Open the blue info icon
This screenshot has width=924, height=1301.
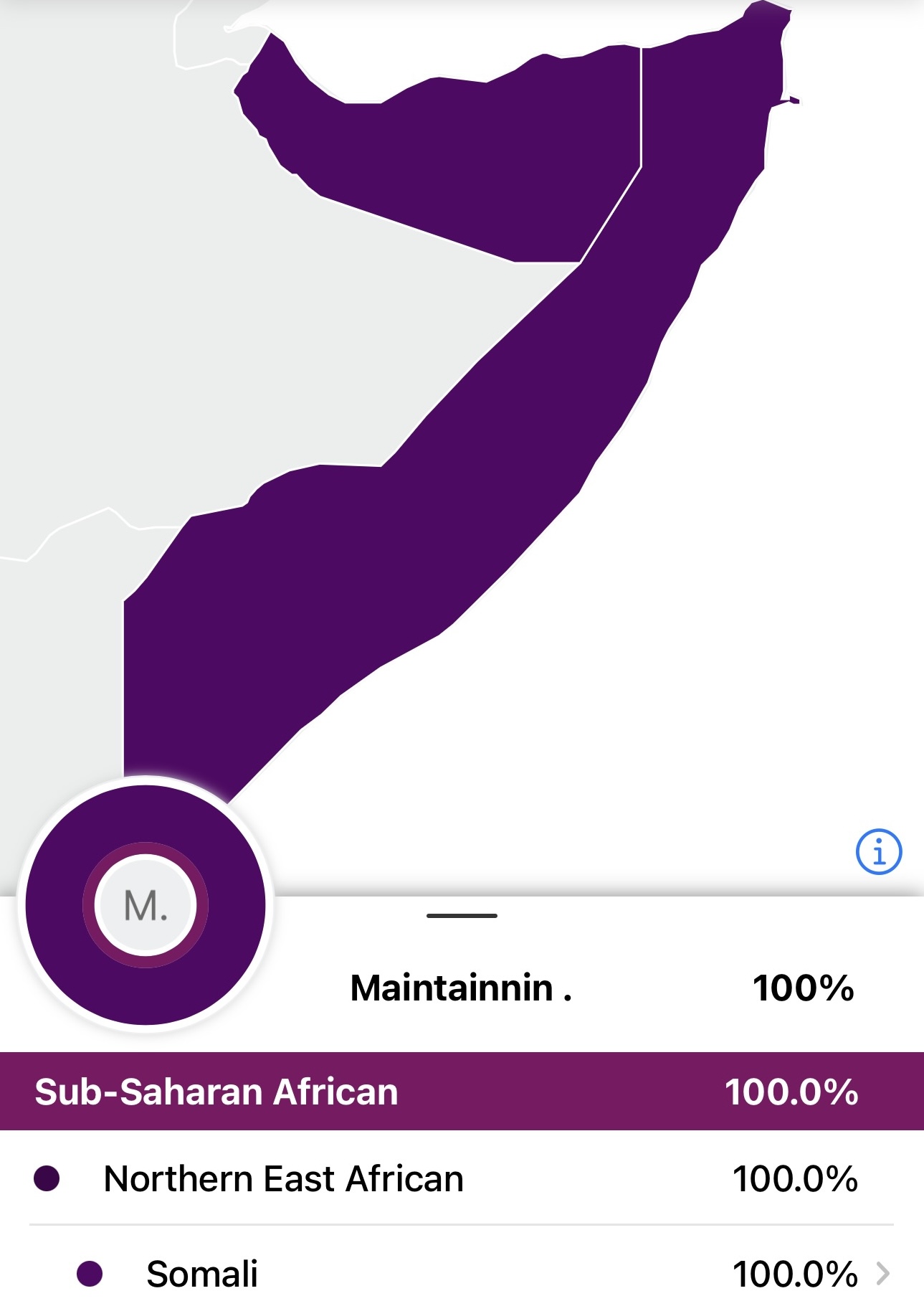pos(878,851)
